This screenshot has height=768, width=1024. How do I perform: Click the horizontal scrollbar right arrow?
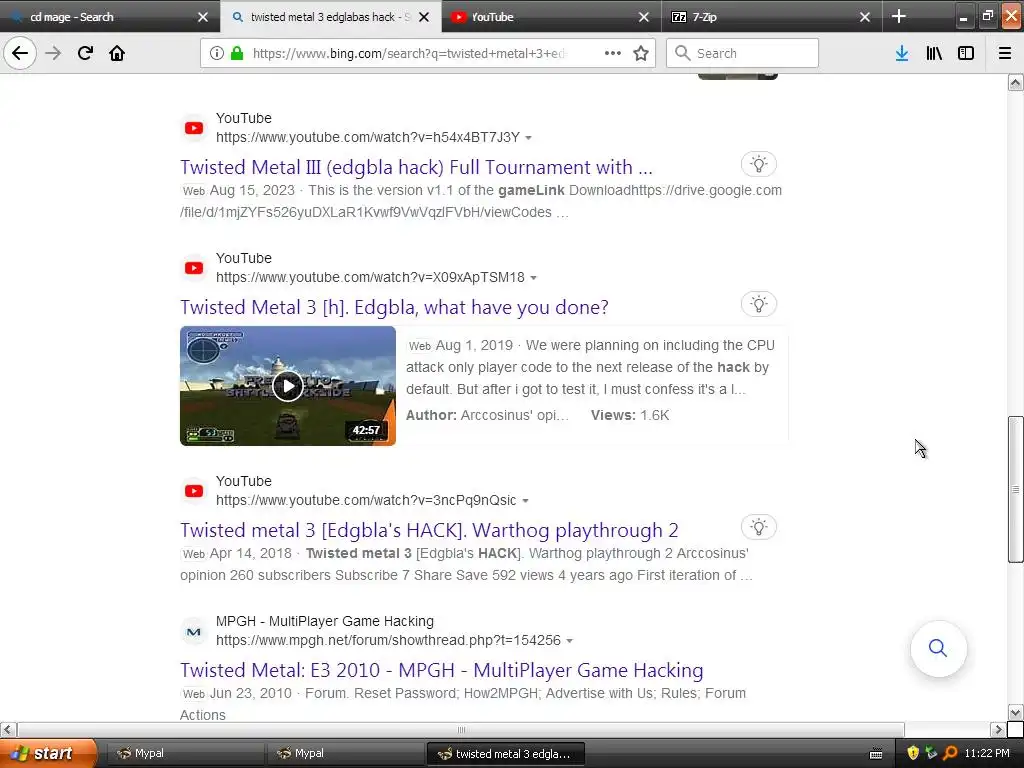point(998,729)
